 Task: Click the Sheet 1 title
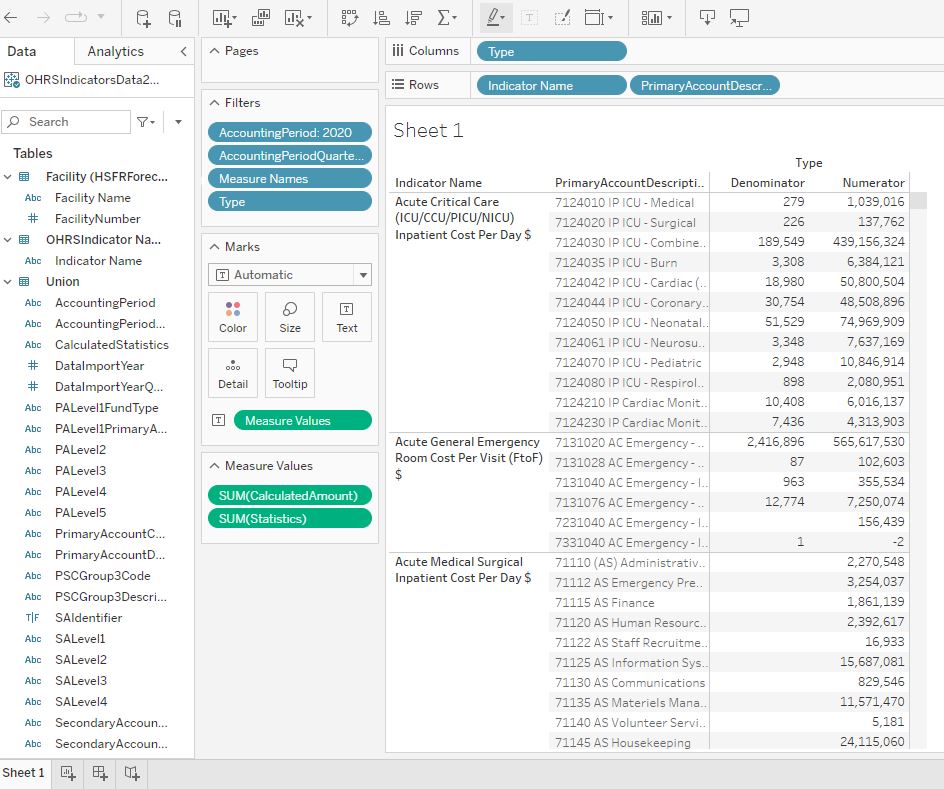click(428, 131)
